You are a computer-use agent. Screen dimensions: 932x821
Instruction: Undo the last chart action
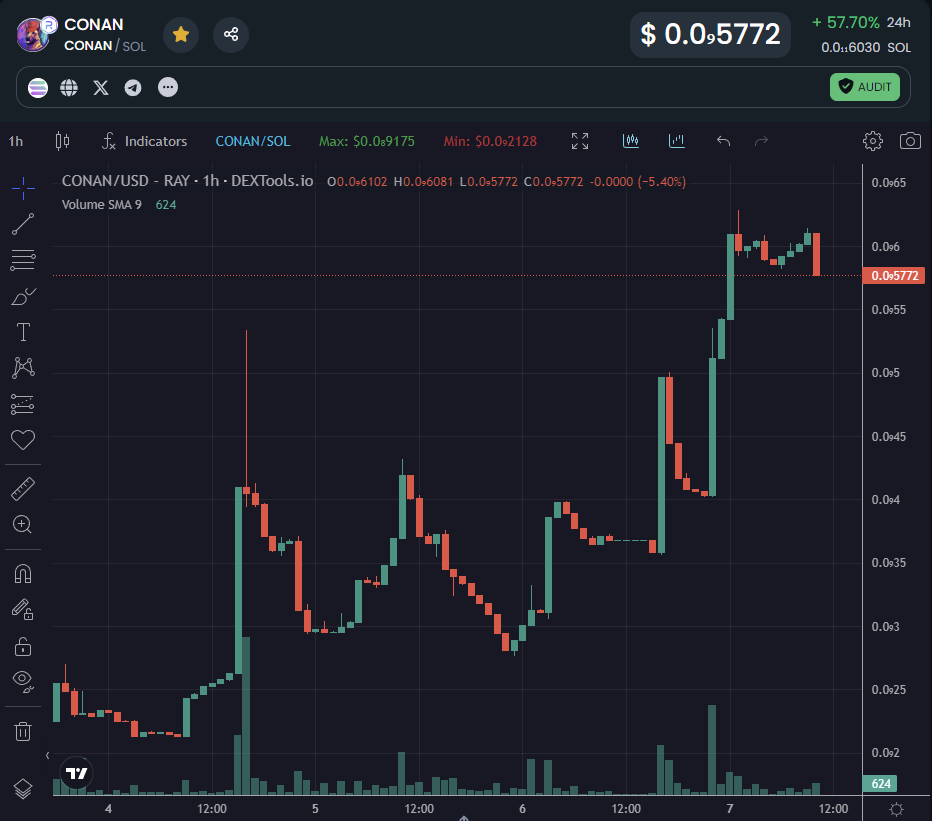point(723,141)
